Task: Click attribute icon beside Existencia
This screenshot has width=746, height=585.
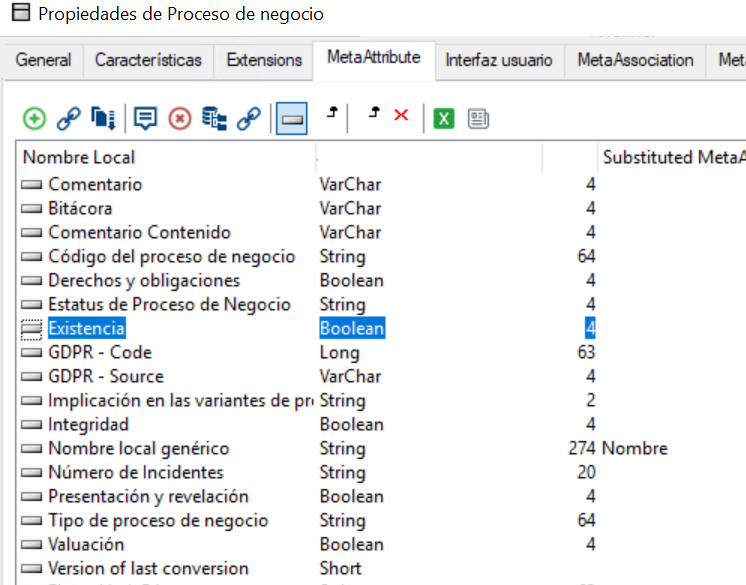Action: (31, 329)
